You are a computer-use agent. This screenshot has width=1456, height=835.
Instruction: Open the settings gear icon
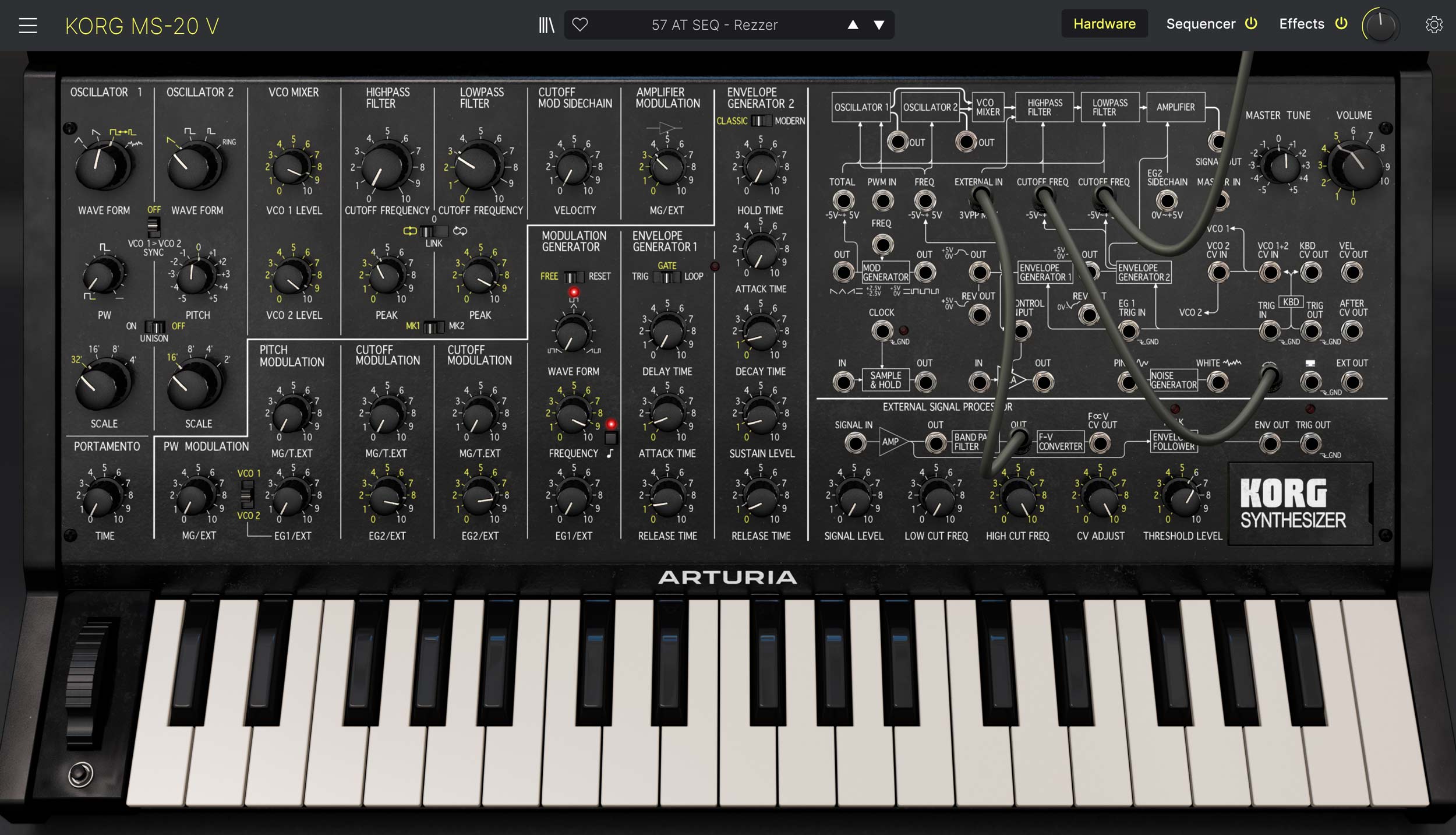tap(1433, 25)
